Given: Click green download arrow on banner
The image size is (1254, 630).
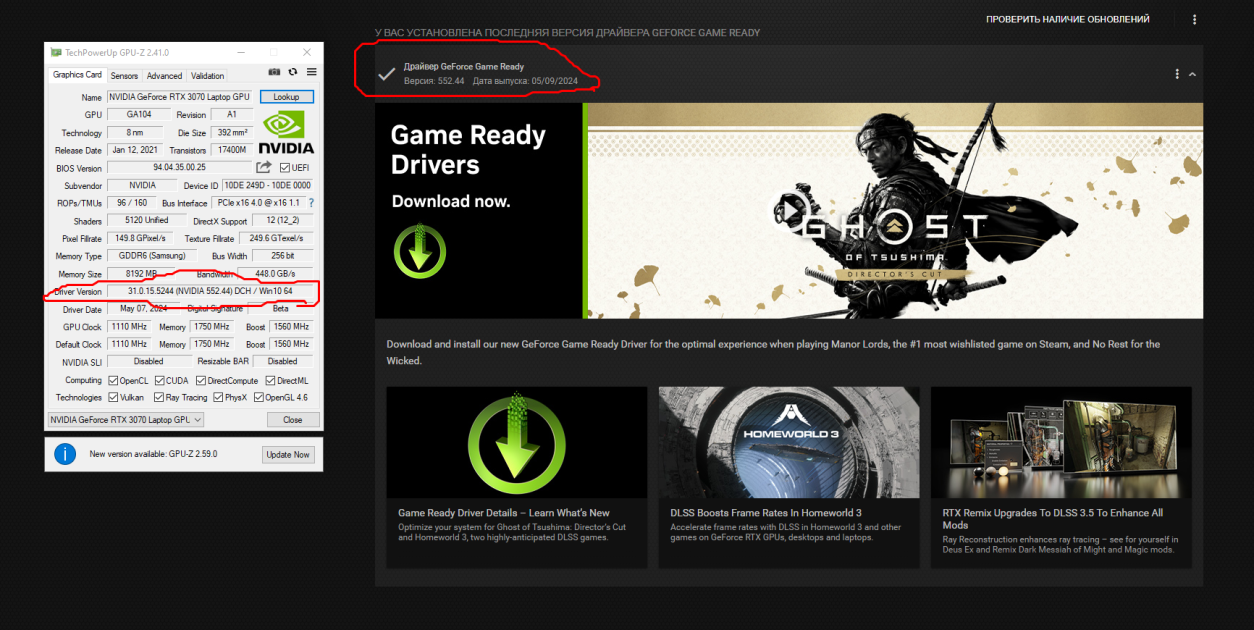Looking at the screenshot, I should [419, 249].
